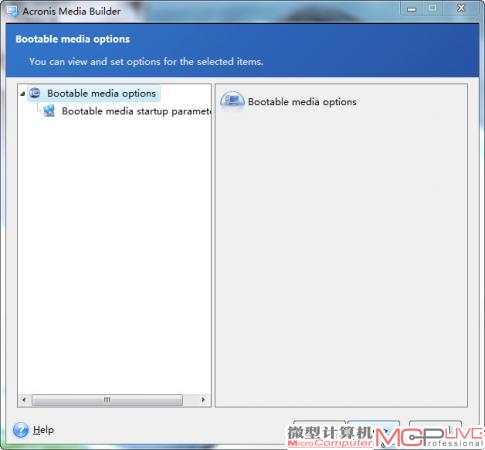485x450 pixels.
Task: Select Bootable media startup parameters tree entry
Action: click(136, 111)
